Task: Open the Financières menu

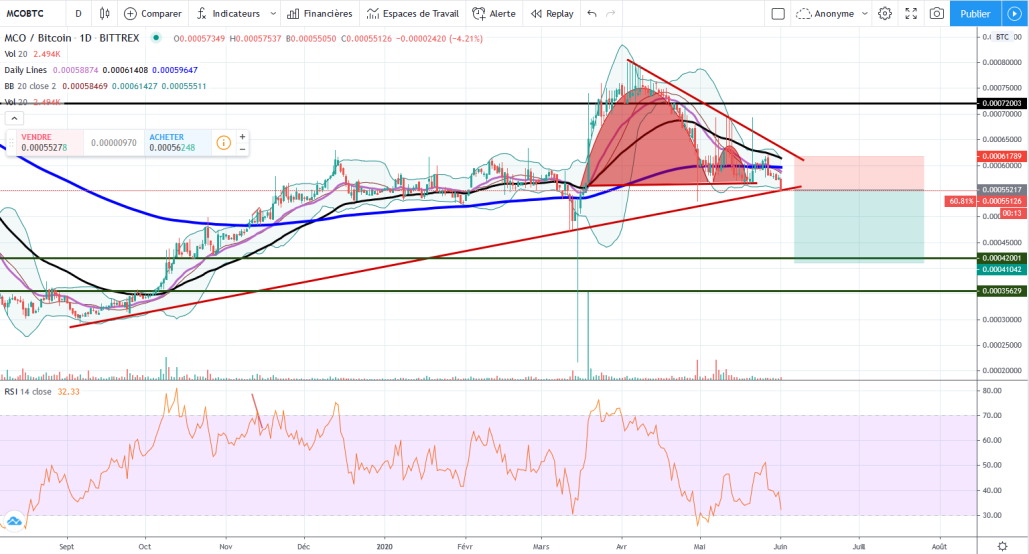Action: point(320,13)
